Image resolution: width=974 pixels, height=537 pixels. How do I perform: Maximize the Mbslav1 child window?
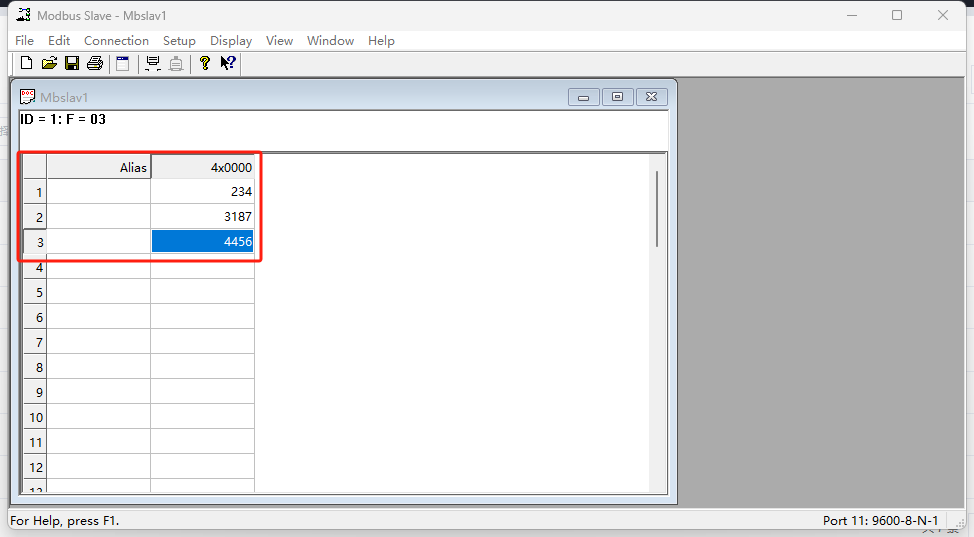(617, 97)
